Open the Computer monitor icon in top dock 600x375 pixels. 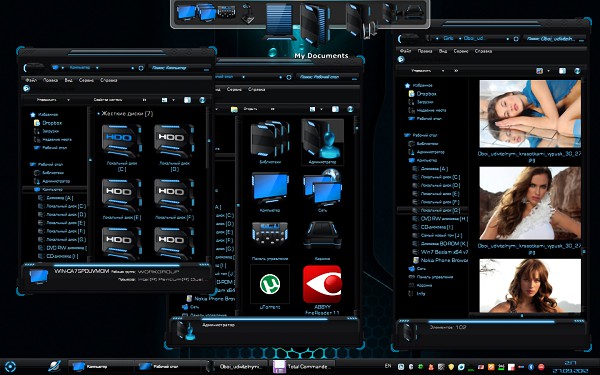tap(186, 13)
